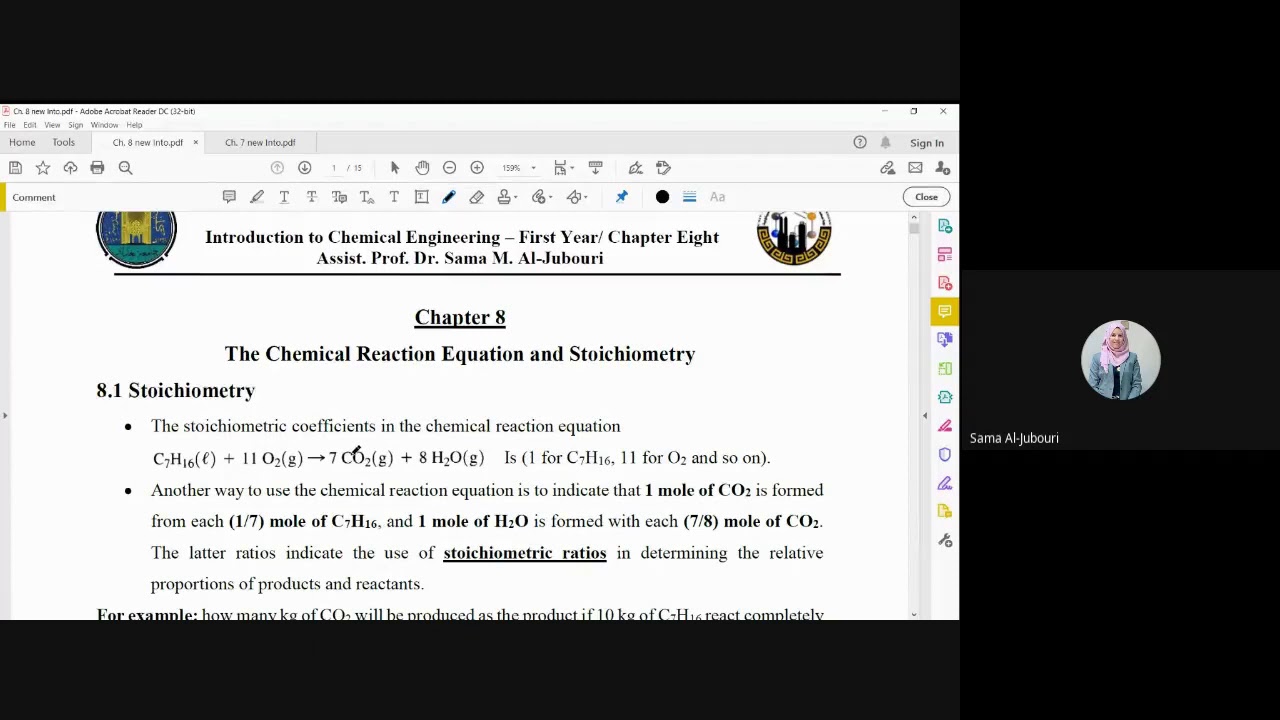Switch to the Home tab
The height and width of the screenshot is (720, 1280).
pyautogui.click(x=22, y=142)
